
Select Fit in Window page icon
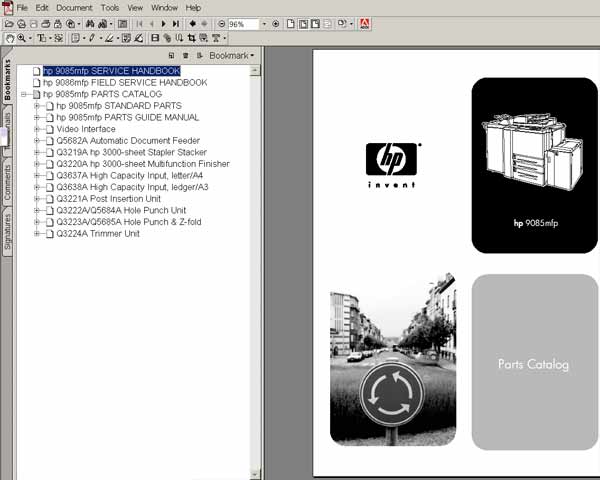(x=303, y=24)
